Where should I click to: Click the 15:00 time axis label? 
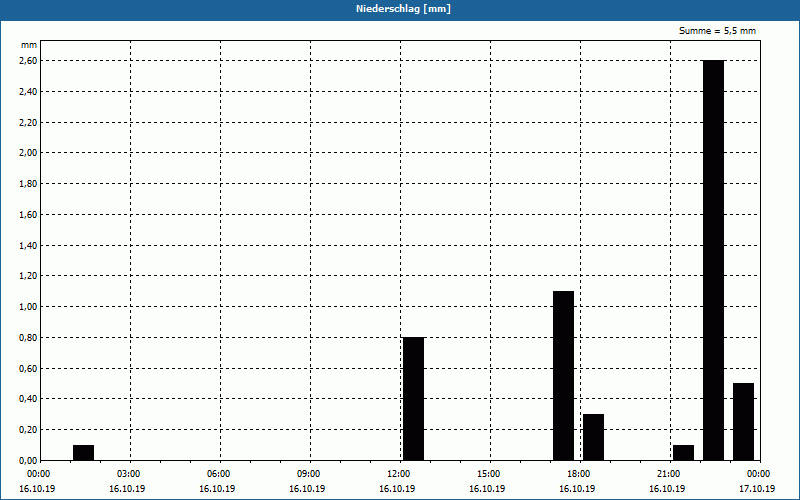(x=488, y=474)
